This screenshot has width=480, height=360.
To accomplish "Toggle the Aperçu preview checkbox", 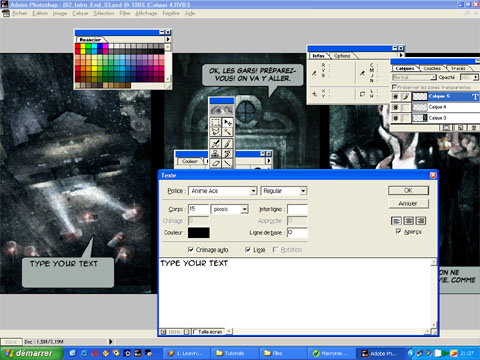I will pyautogui.click(x=398, y=231).
